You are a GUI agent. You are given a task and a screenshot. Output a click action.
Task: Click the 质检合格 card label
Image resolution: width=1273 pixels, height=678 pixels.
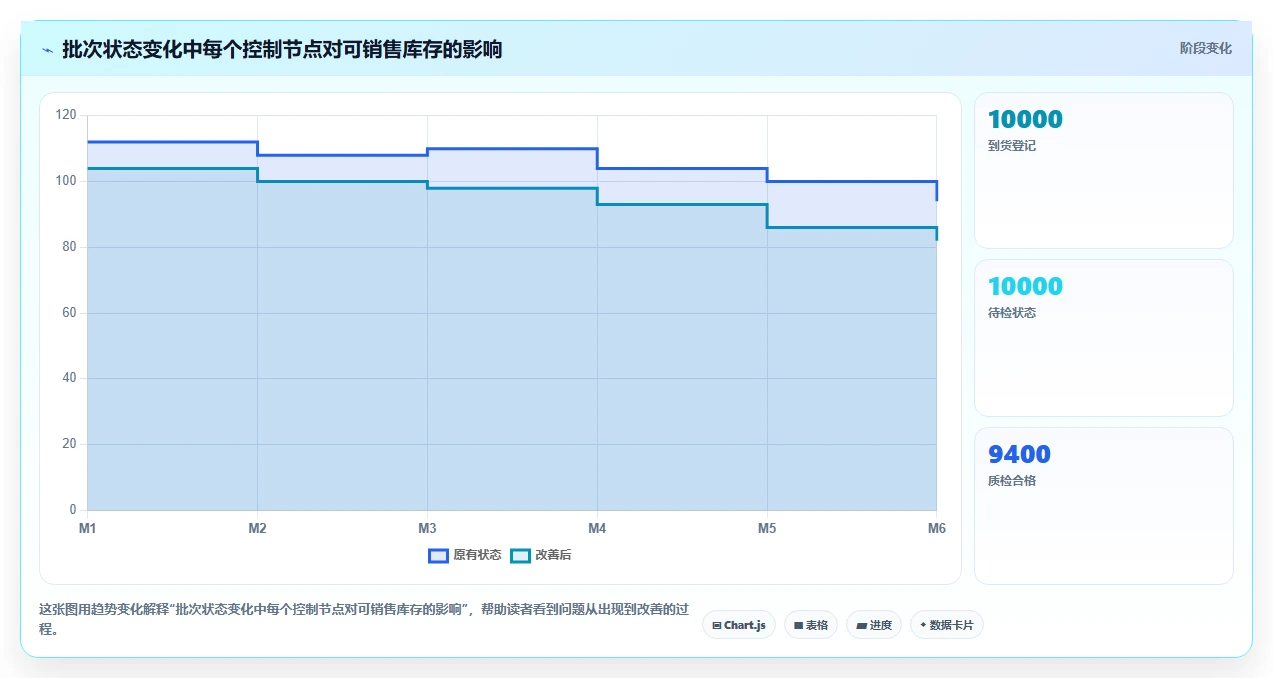(x=1011, y=481)
